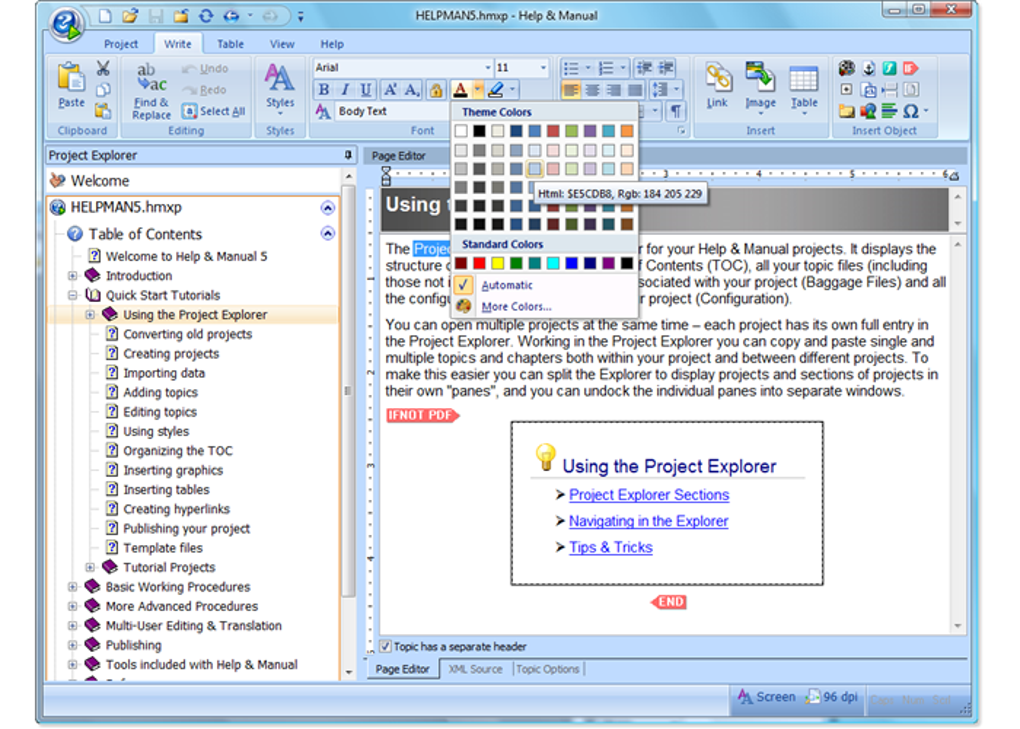Image resolution: width=1020 pixels, height=729 pixels.
Task: Click the numbered list icon
Action: [606, 68]
